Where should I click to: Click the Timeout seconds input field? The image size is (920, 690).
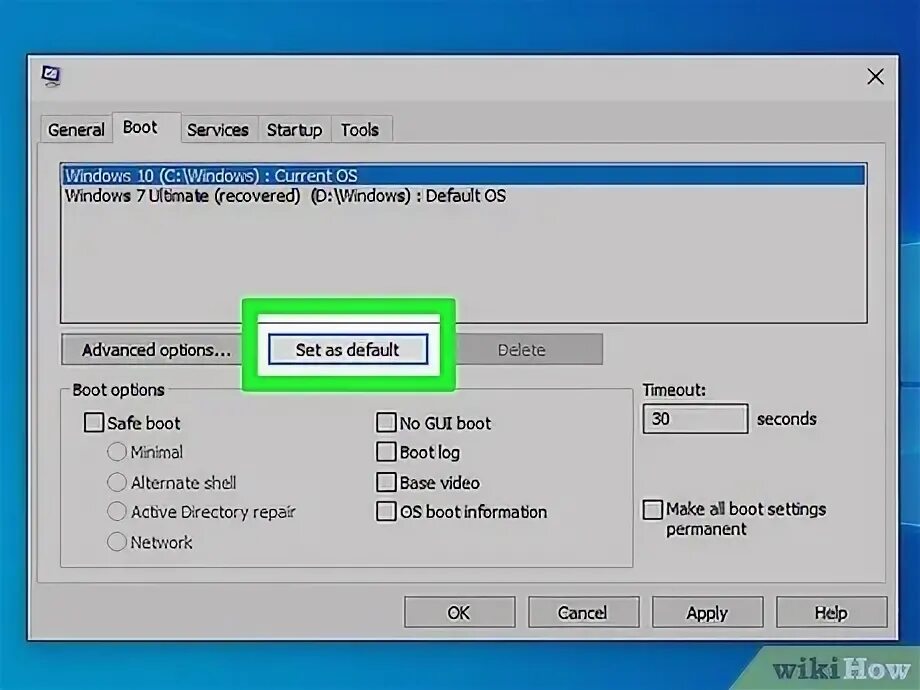(x=695, y=418)
